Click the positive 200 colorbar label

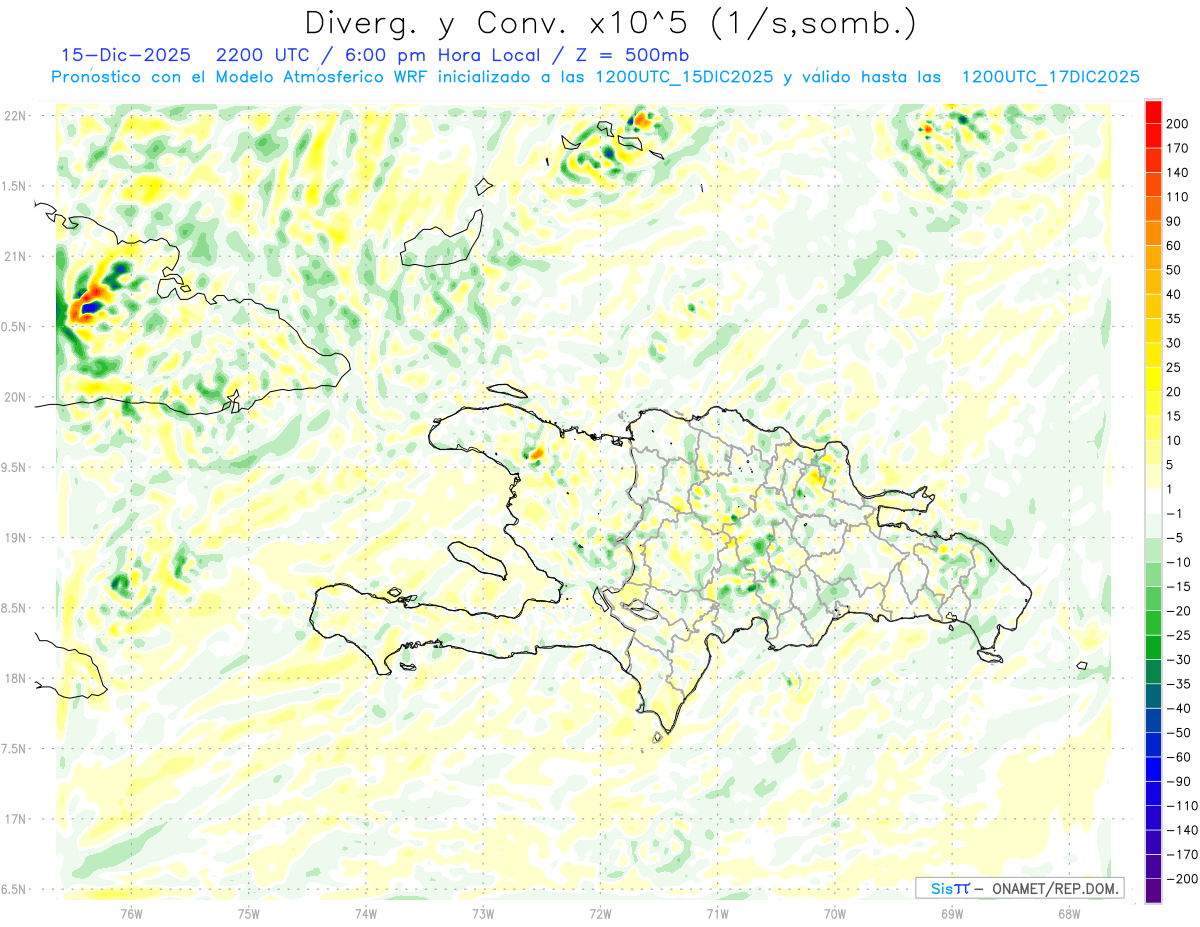point(1179,123)
